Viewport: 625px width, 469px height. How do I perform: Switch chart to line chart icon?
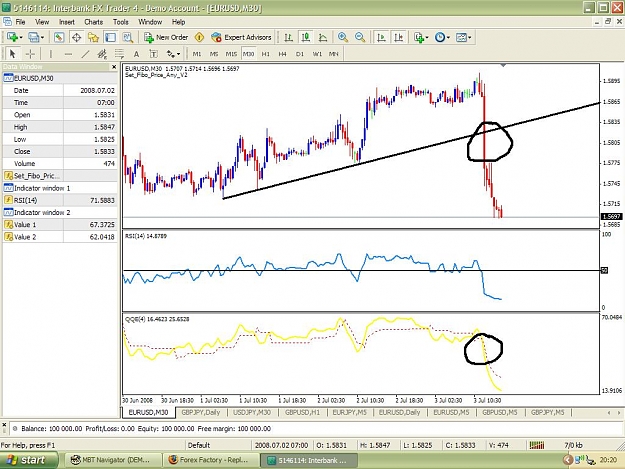pyautogui.click(x=323, y=37)
